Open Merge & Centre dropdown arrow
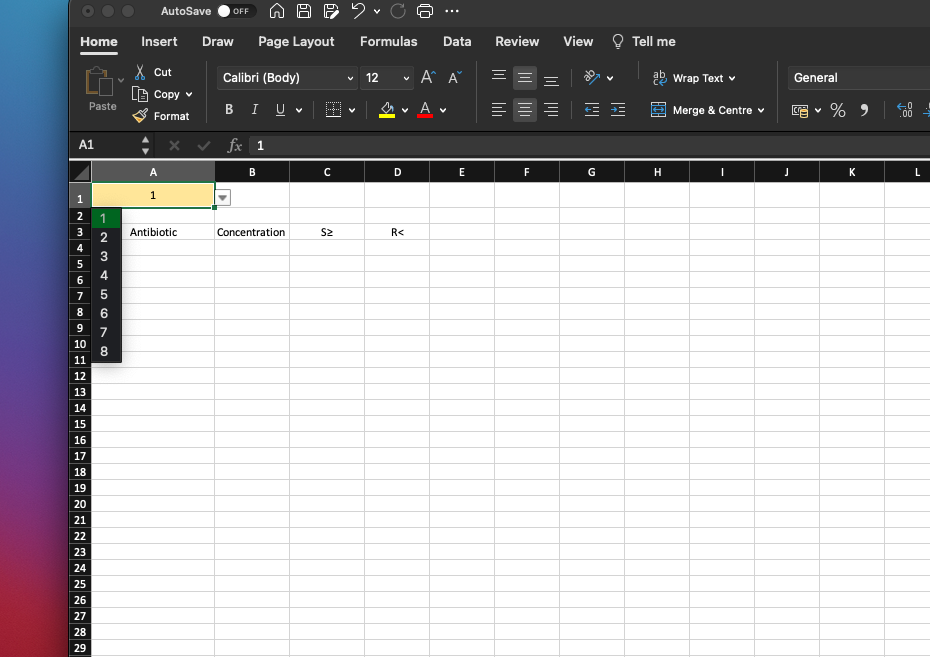Image resolution: width=930 pixels, height=657 pixels. (x=761, y=110)
